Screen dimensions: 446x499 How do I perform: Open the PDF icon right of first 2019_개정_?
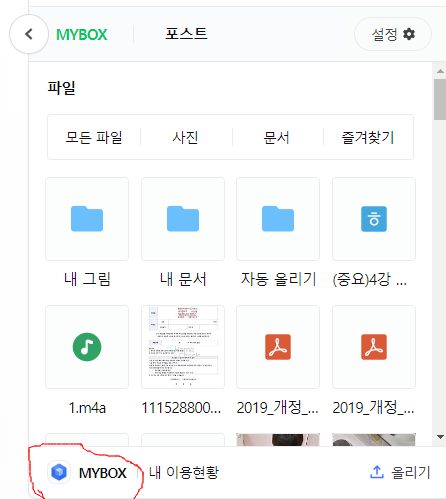pyautogui.click(x=374, y=347)
